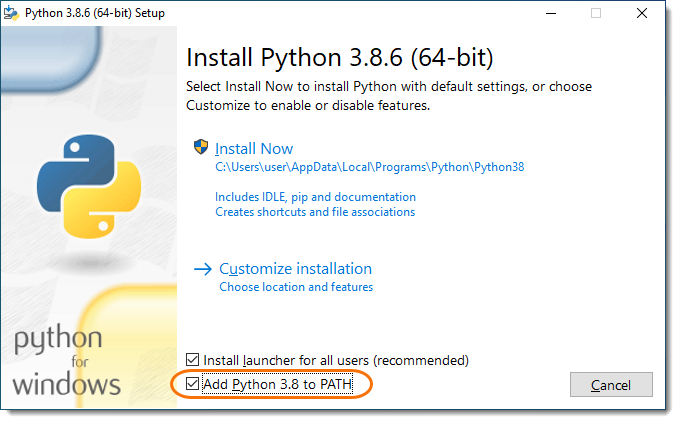Click 'Creates shortcuts and file associations' text
This screenshot has width=678, height=422.
point(315,212)
